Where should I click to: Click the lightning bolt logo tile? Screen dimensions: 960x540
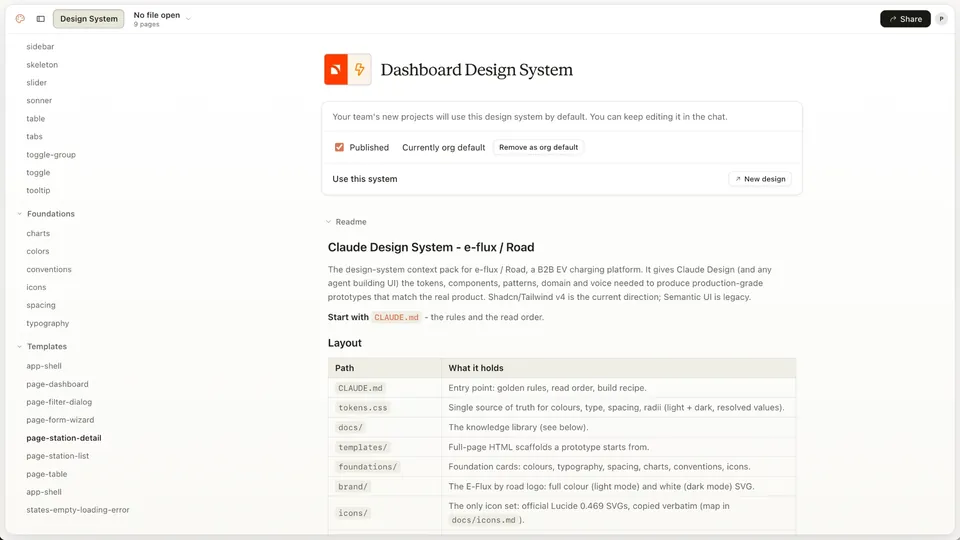tap(359, 69)
